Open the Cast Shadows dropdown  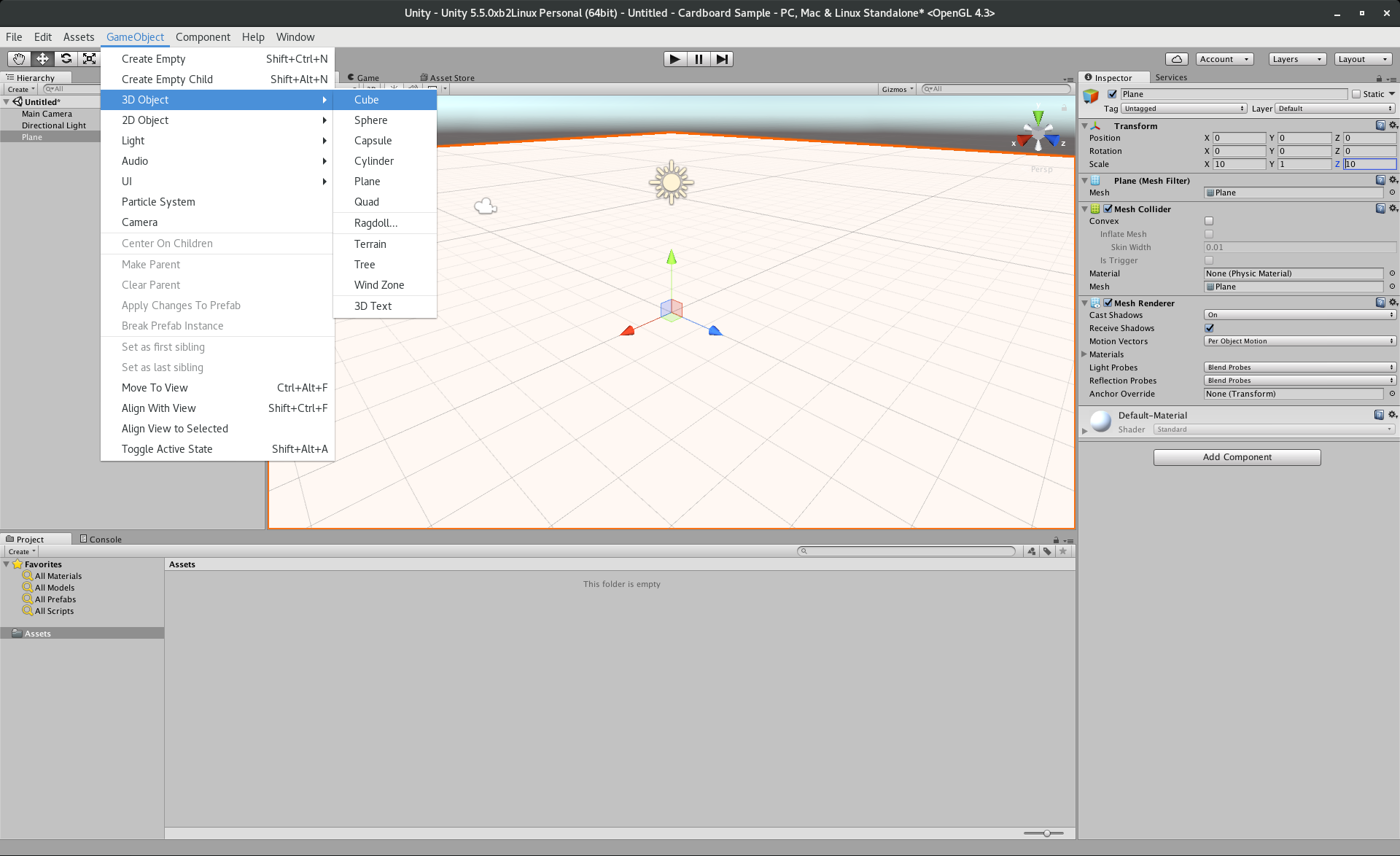point(1299,315)
